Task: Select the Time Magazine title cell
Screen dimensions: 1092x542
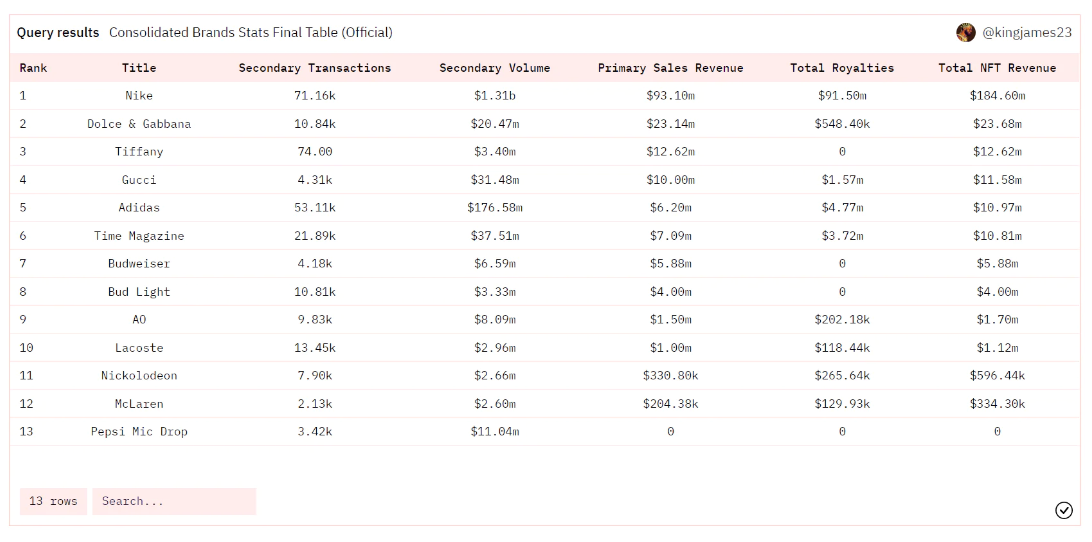Action: tap(139, 236)
